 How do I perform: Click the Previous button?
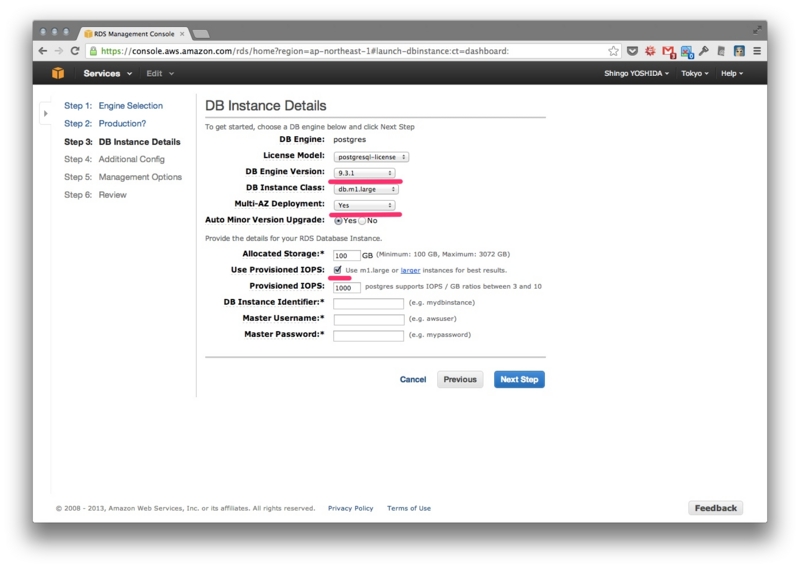pyautogui.click(x=460, y=379)
